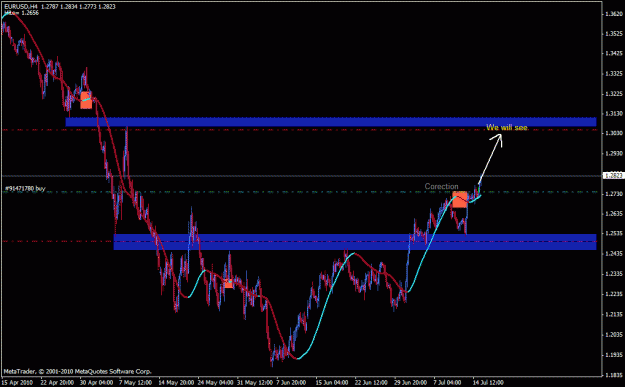Click the "#91471780 buy" order label
625x387 pixels.
tap(25, 188)
